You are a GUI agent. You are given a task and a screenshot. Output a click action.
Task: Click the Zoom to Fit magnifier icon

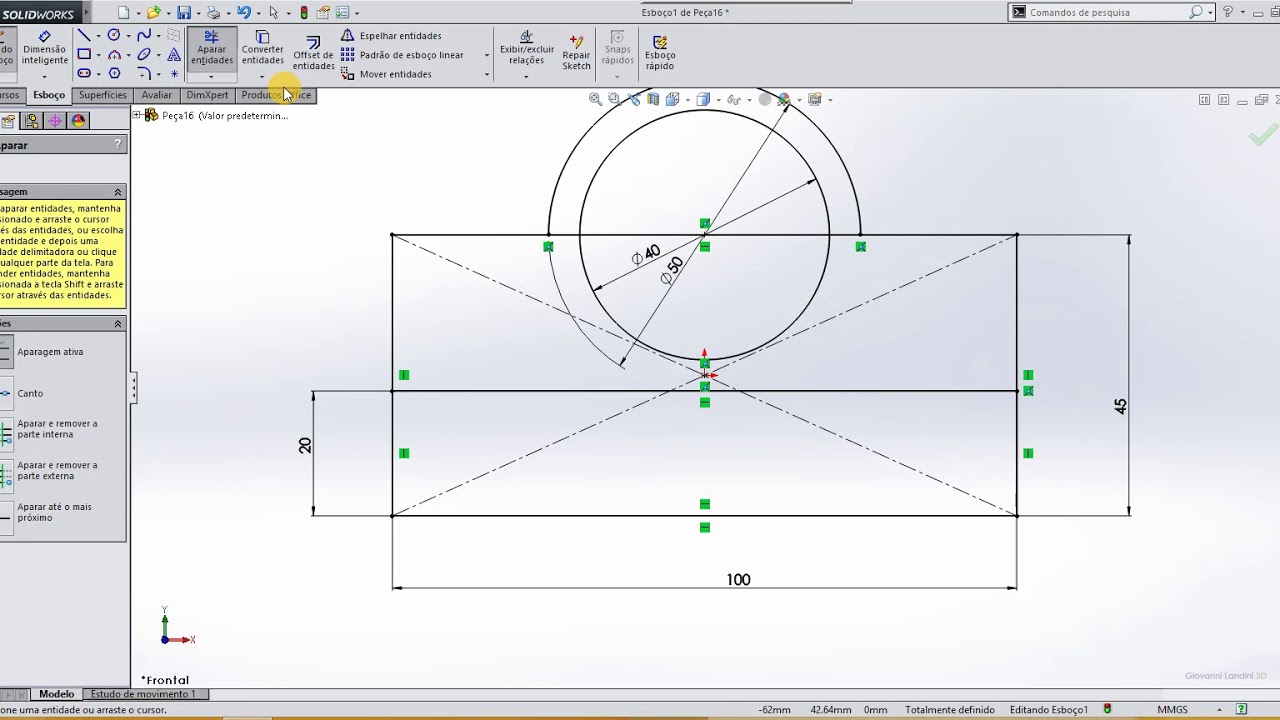[x=595, y=99]
